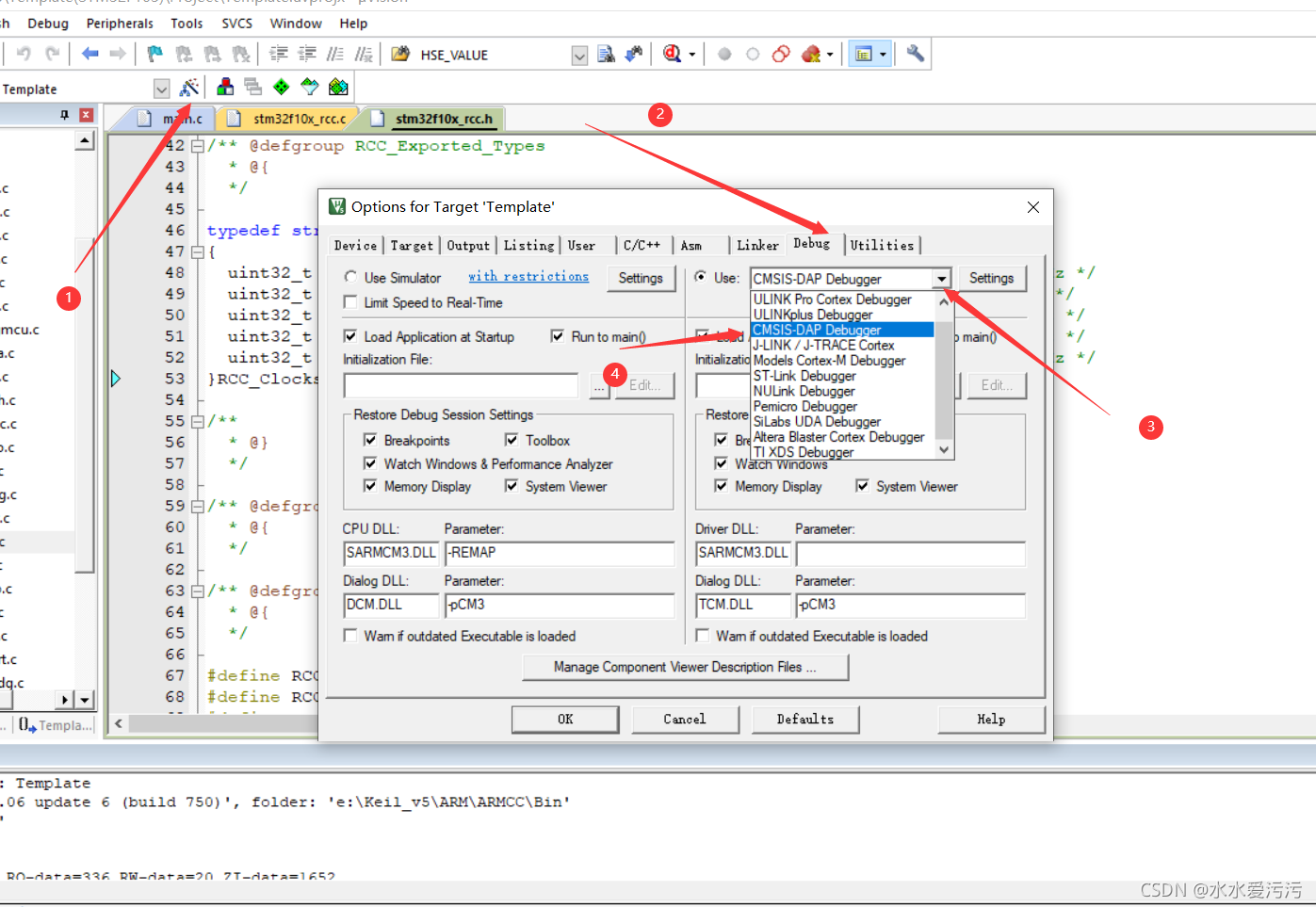Comment selection toolbar icon
This screenshot has height=907, width=1316.
[x=334, y=54]
